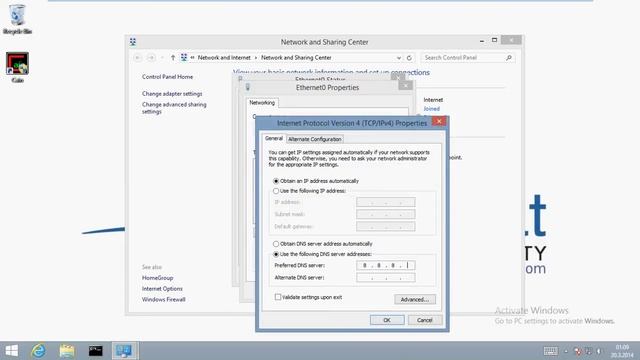Maximize the Network and Sharing Center window
This screenshot has width=640, height=360.
pyautogui.click(x=494, y=40)
